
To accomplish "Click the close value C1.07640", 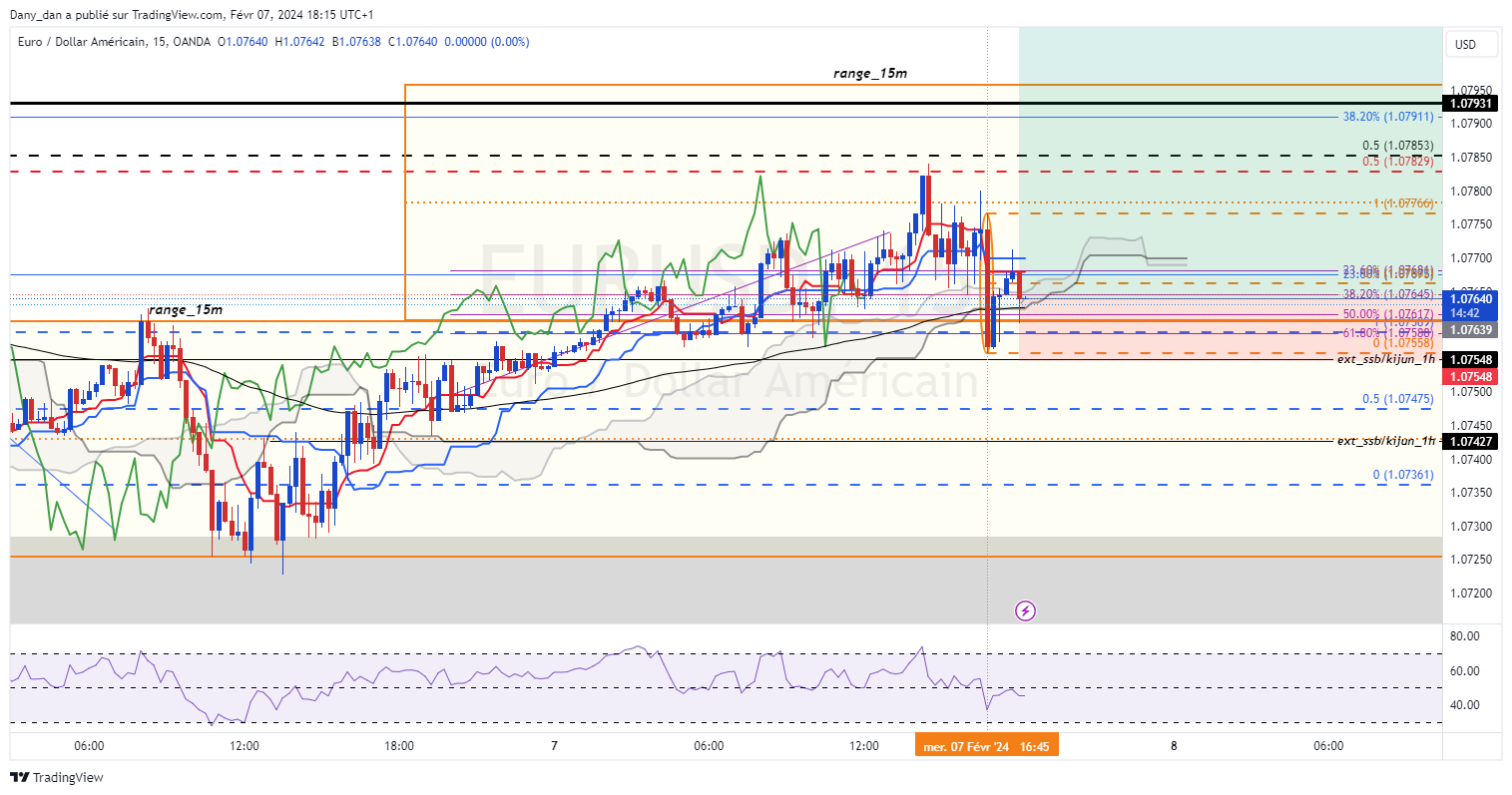I will click(412, 42).
